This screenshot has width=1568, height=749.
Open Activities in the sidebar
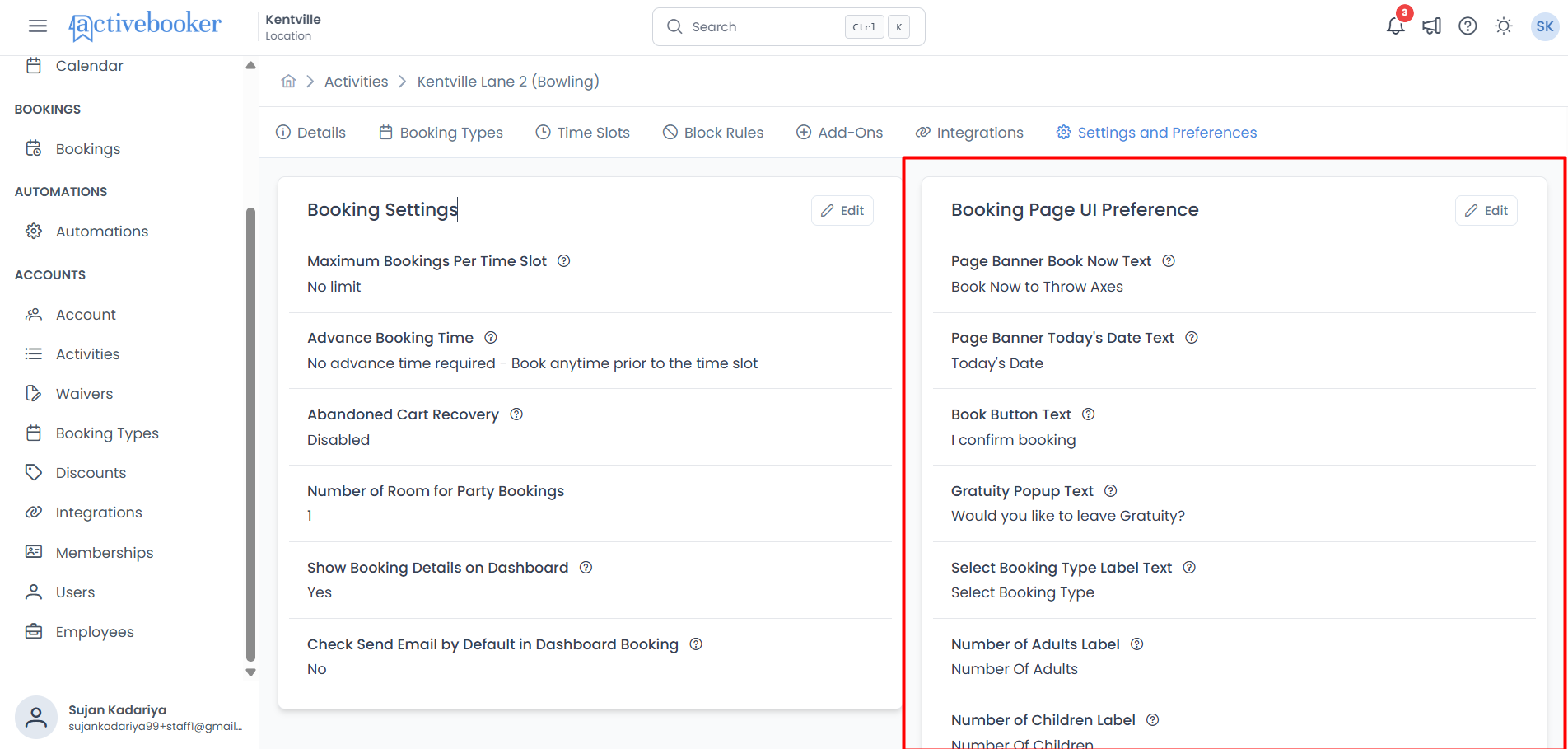tap(87, 354)
